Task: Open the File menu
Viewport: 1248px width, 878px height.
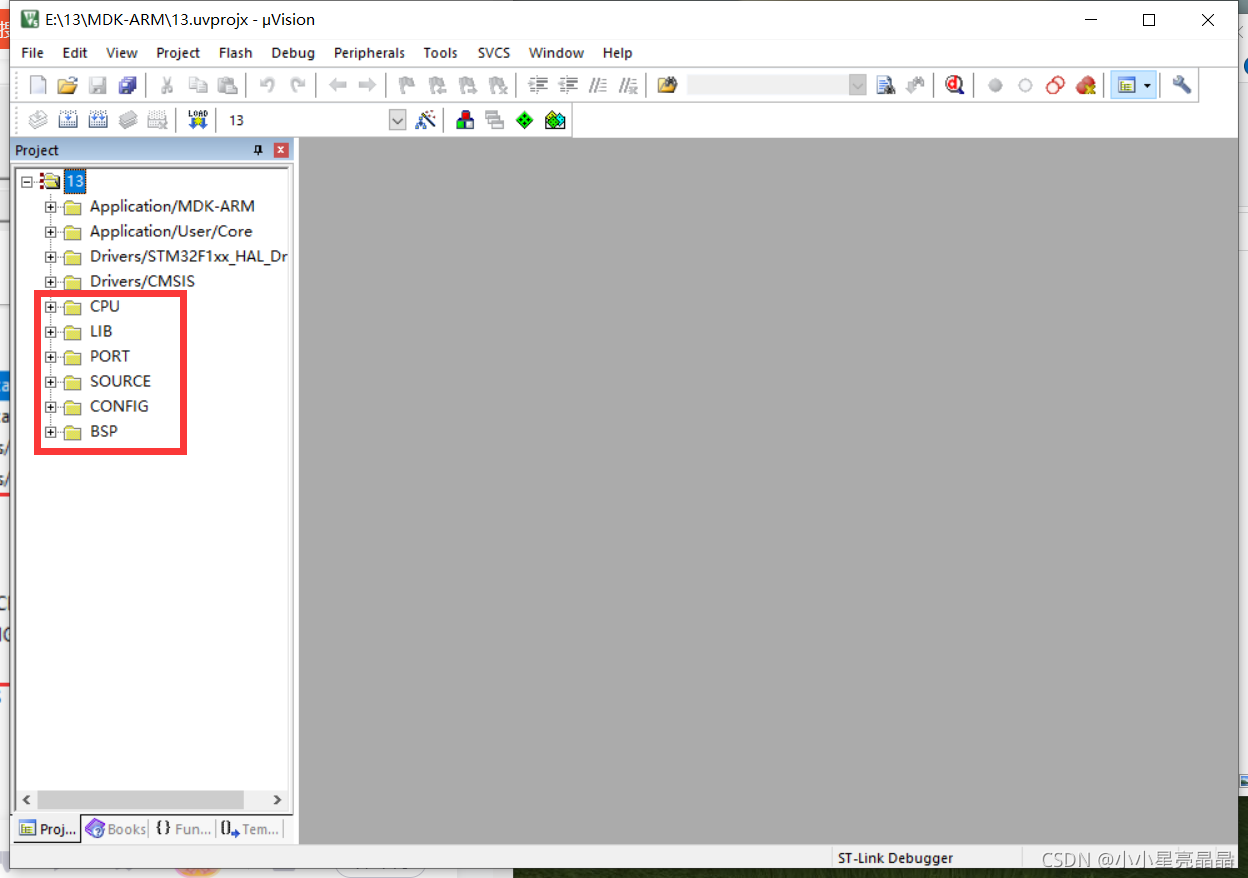Action: click(x=32, y=53)
